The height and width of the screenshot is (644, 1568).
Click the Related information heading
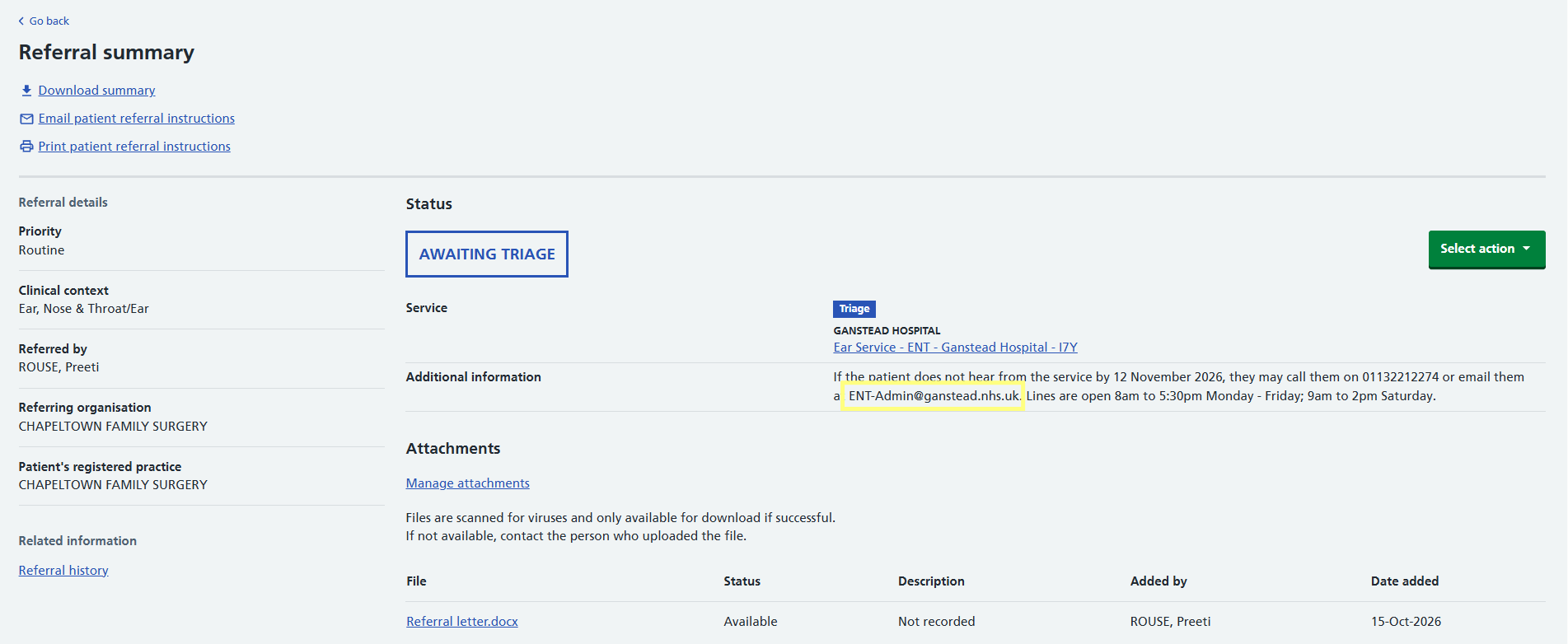tap(77, 541)
